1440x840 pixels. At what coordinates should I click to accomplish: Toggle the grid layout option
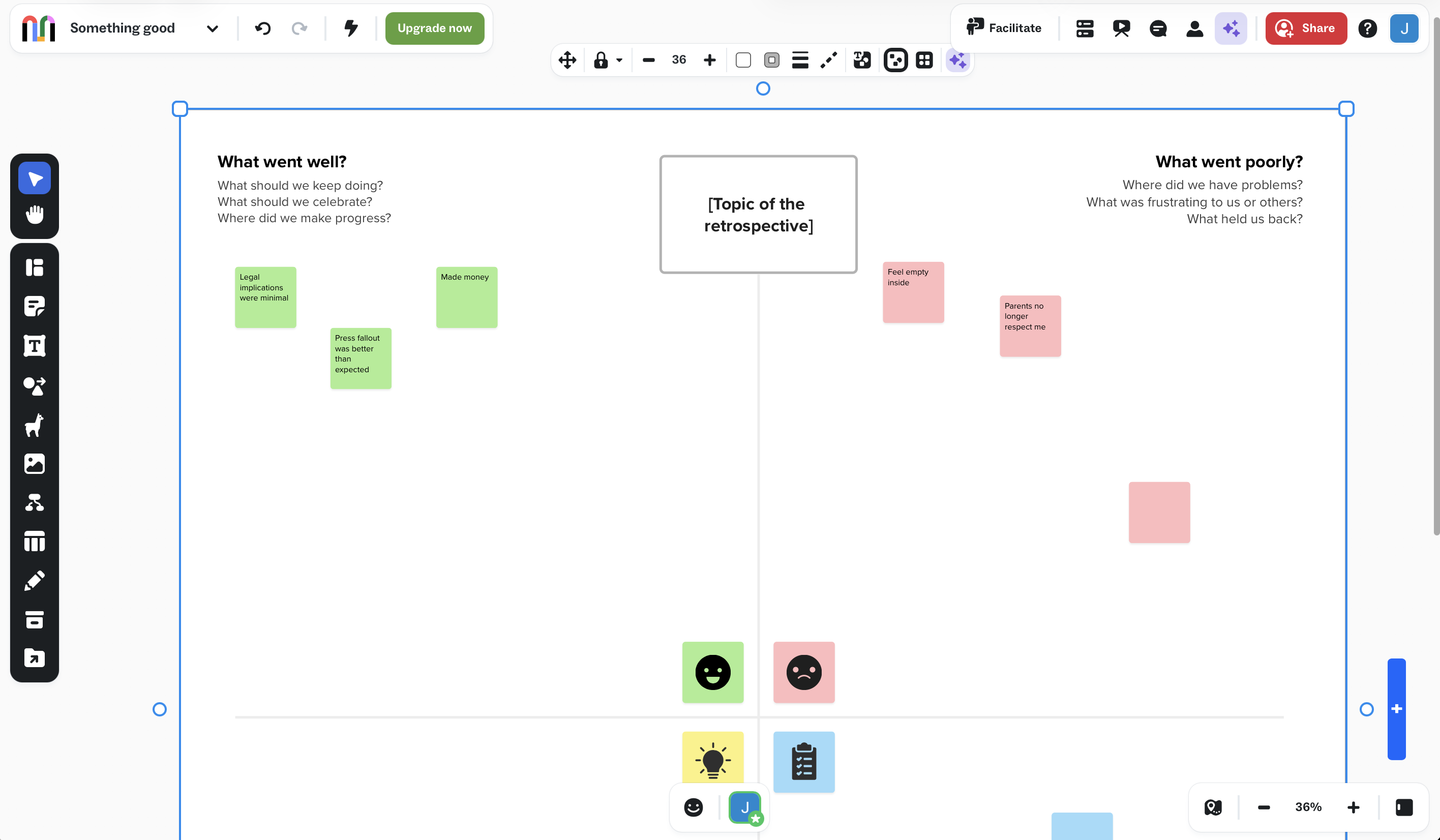click(924, 60)
